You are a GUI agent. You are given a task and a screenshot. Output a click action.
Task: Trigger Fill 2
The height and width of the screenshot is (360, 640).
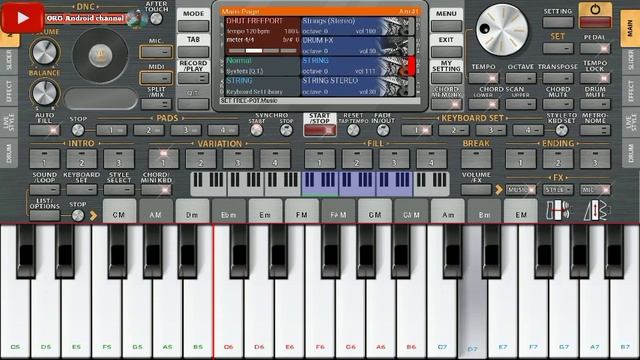[x=357, y=159]
